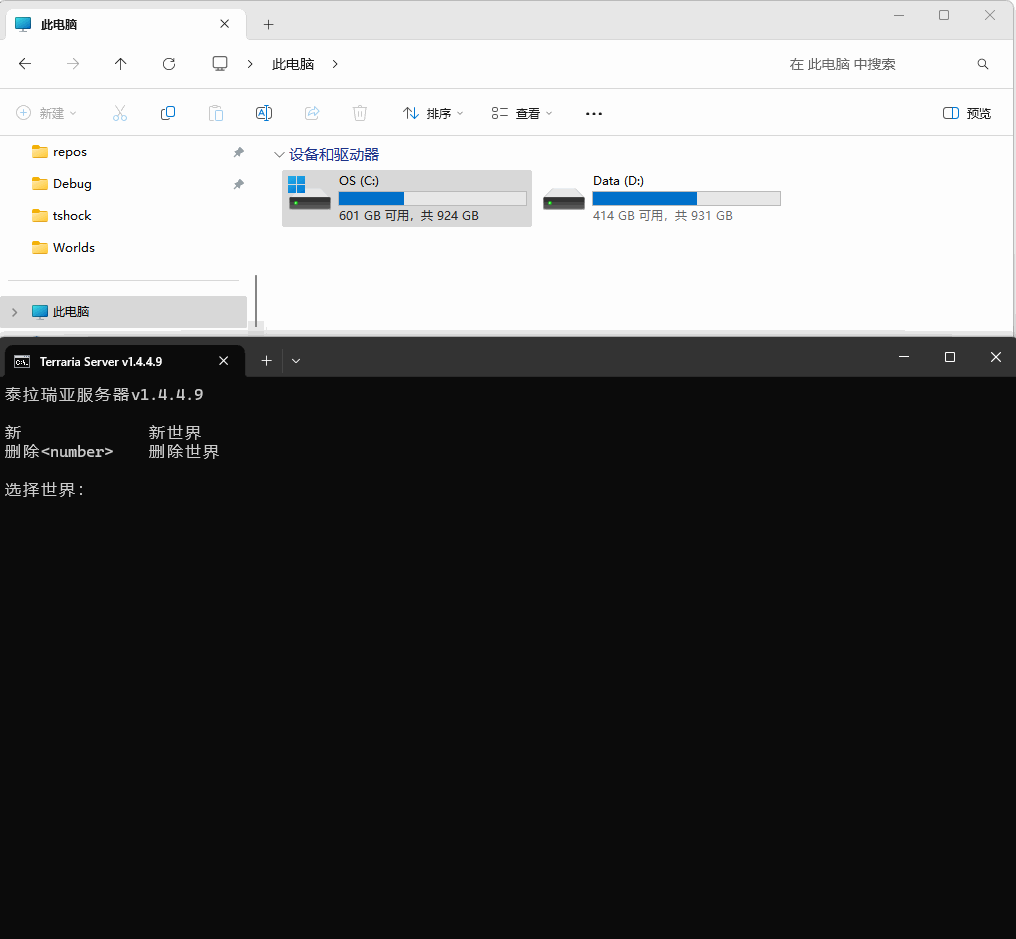Go back in File Explorer
1016x939 pixels.
coord(25,64)
